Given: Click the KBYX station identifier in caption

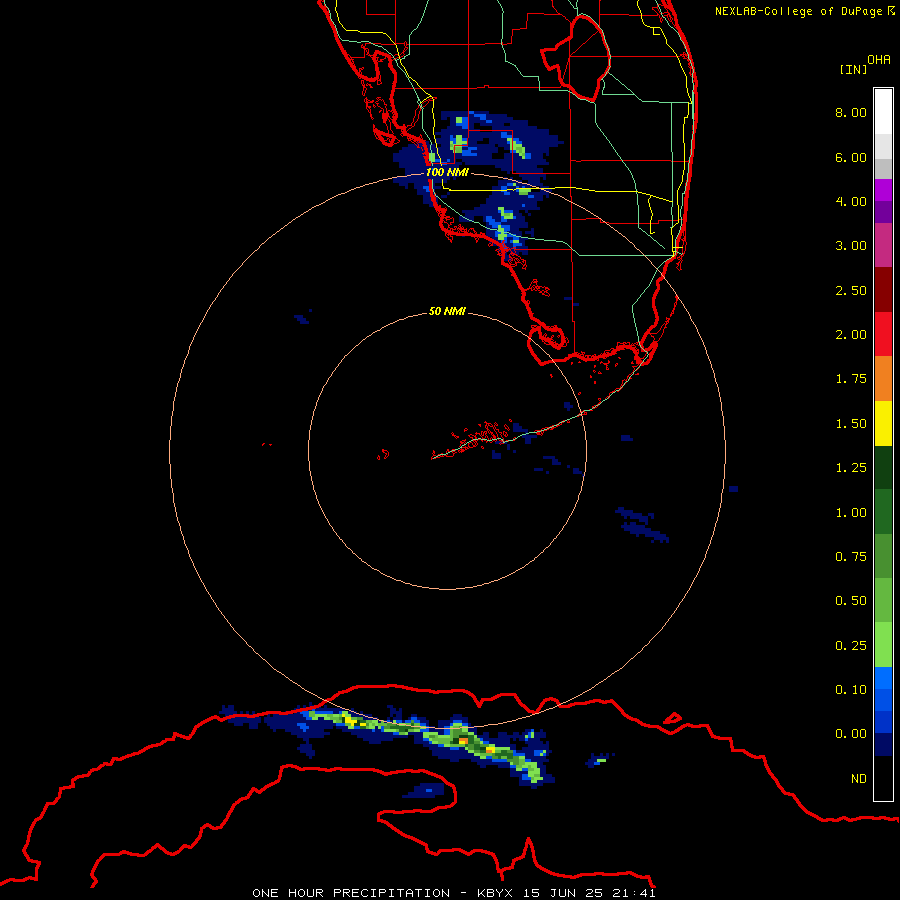Looking at the screenshot, I should click(x=498, y=893).
